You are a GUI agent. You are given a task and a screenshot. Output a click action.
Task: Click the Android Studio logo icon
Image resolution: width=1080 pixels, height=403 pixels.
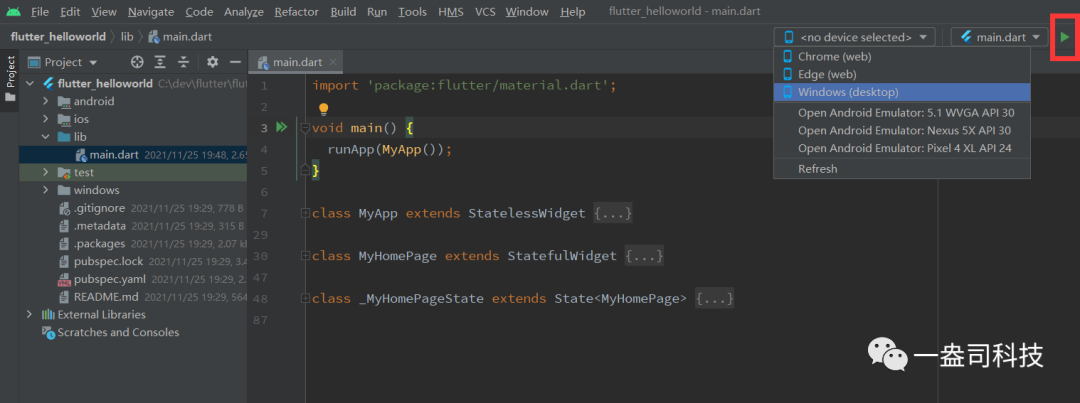(12, 11)
